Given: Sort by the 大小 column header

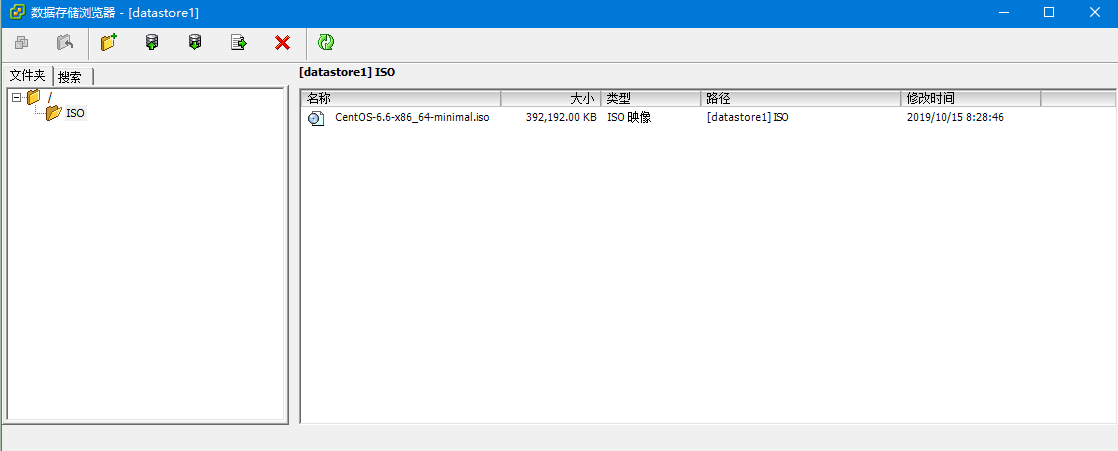Looking at the screenshot, I should [x=550, y=98].
